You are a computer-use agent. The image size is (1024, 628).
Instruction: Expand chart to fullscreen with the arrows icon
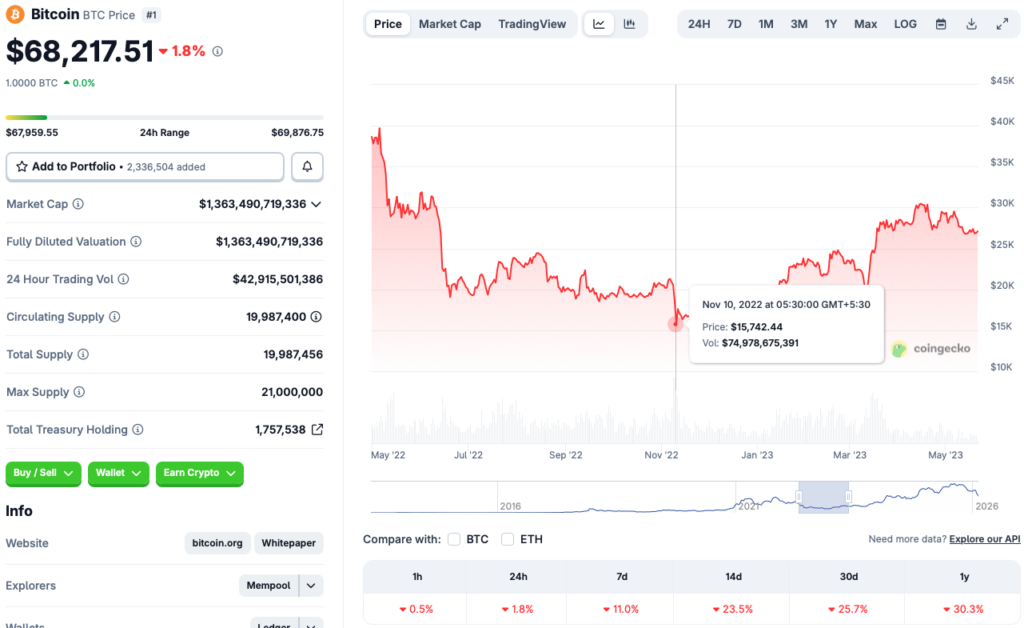(x=1003, y=23)
